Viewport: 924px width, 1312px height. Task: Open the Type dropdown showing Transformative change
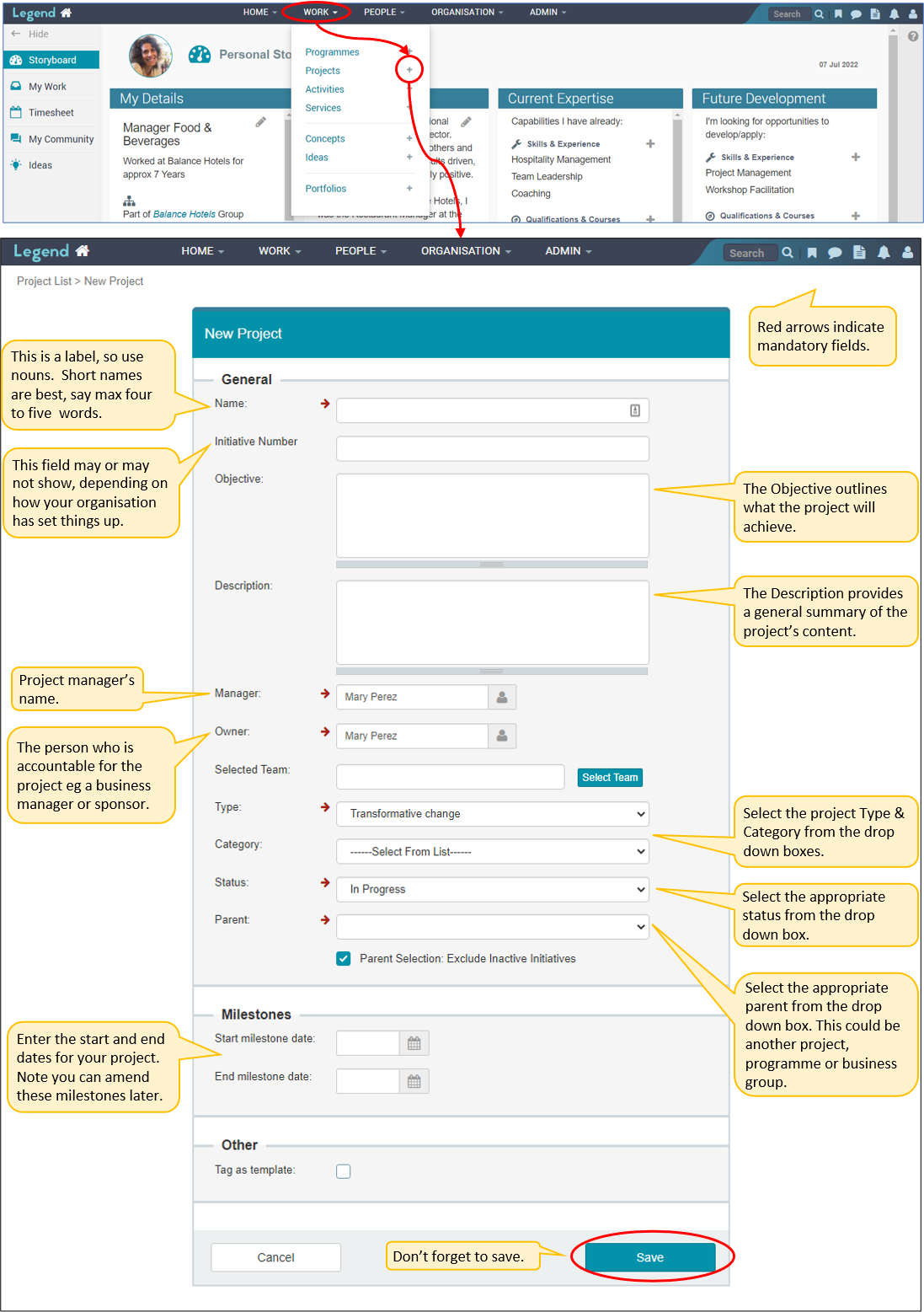493,814
